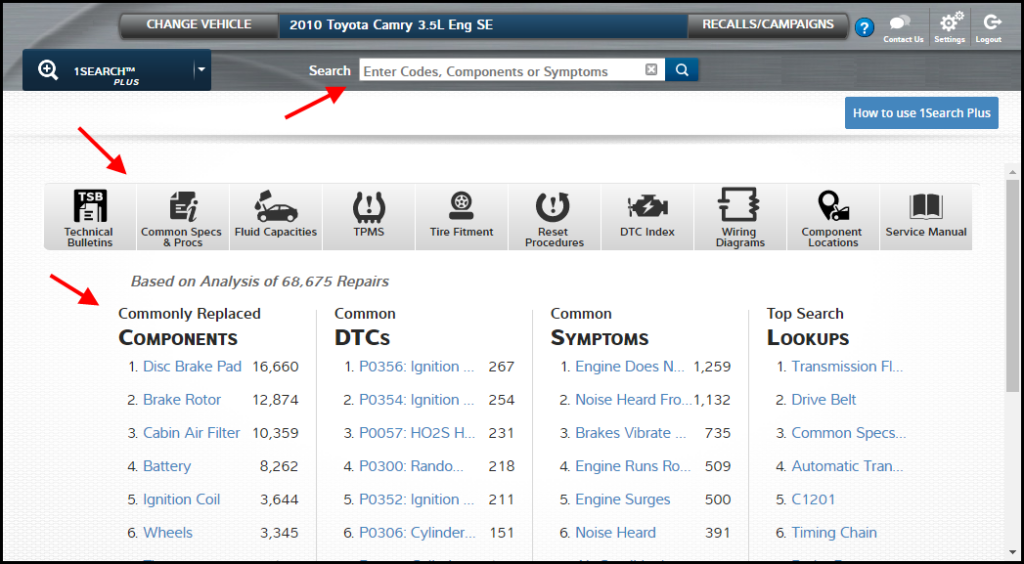Screen dimensions: 1024x564
Task: Click the Change Vehicle button
Action: (198, 25)
